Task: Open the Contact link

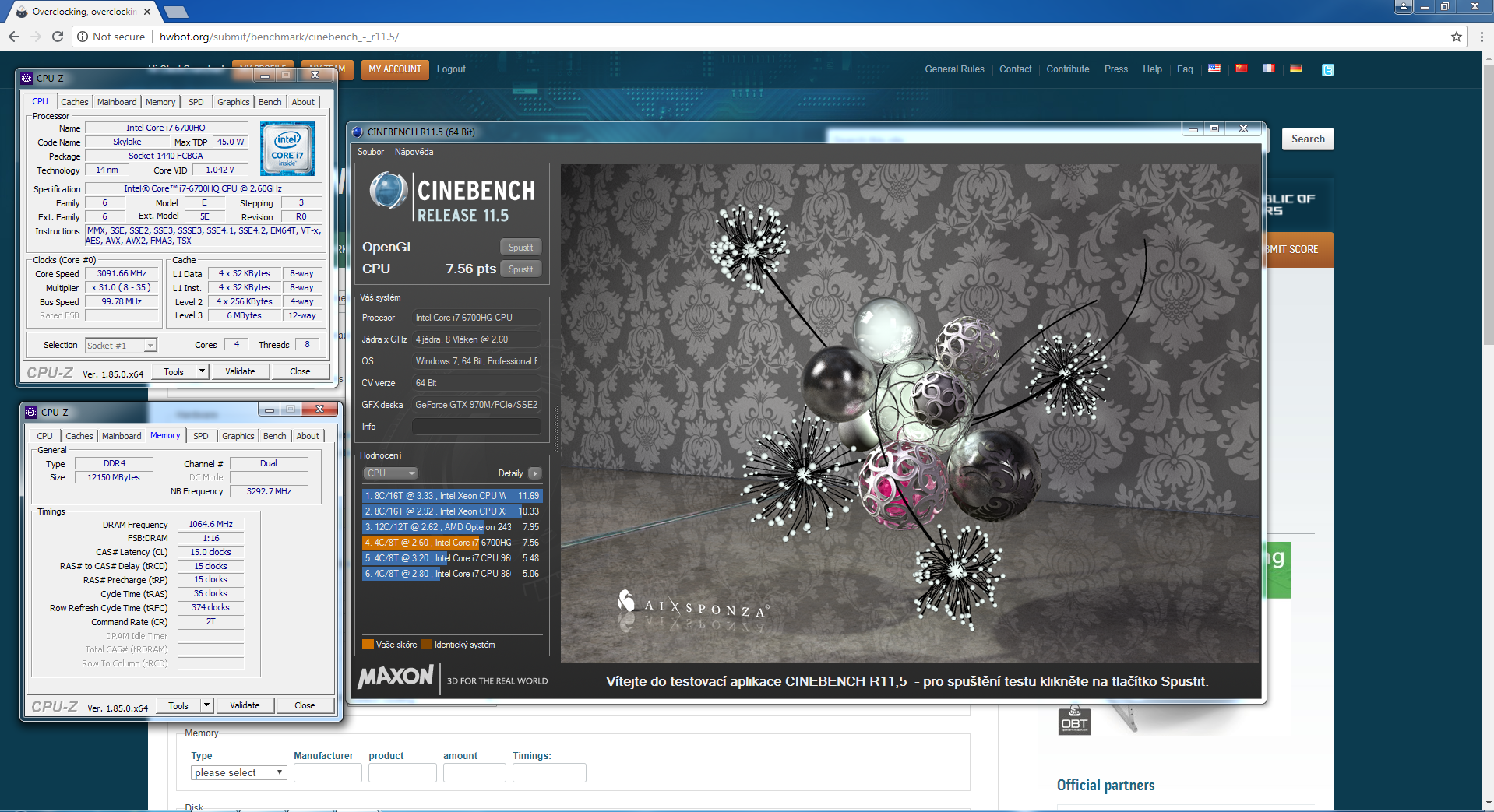Action: 1015,69
